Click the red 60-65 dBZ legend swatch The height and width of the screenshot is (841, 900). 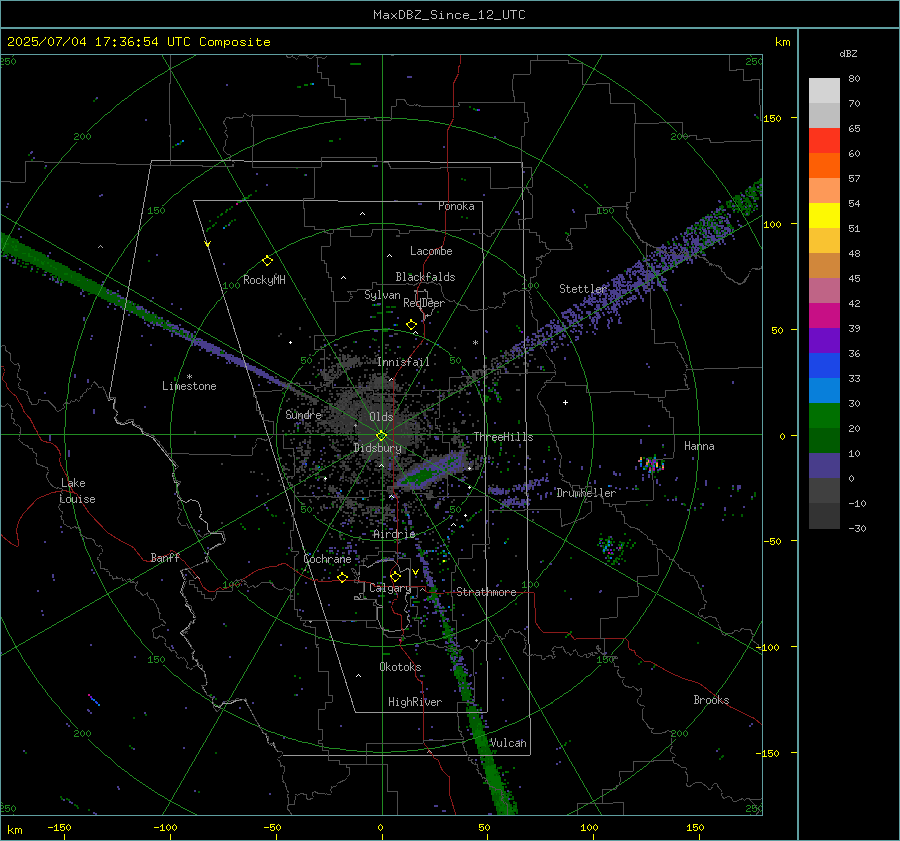(x=824, y=141)
